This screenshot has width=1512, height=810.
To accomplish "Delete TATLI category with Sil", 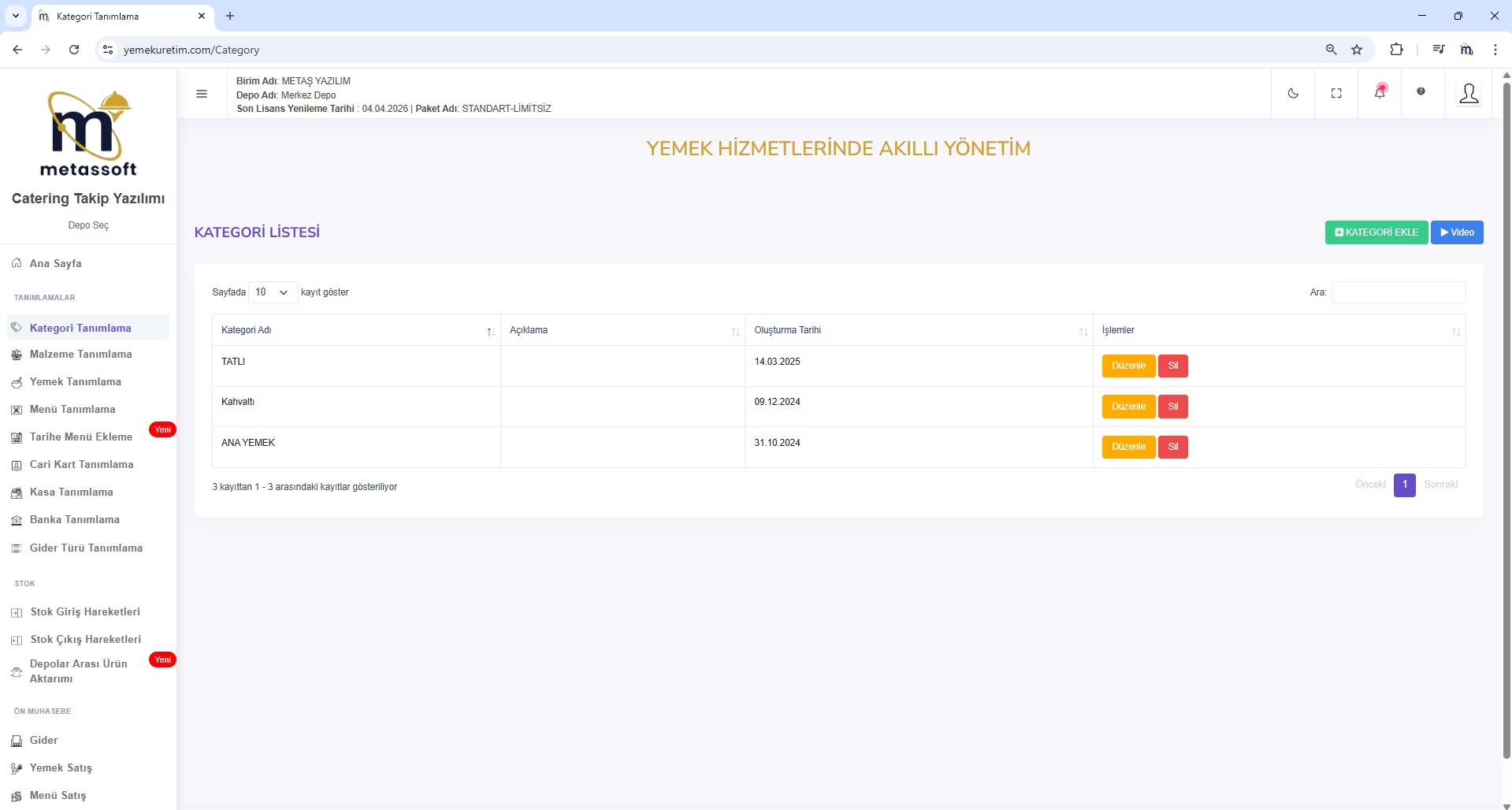I will (1172, 366).
